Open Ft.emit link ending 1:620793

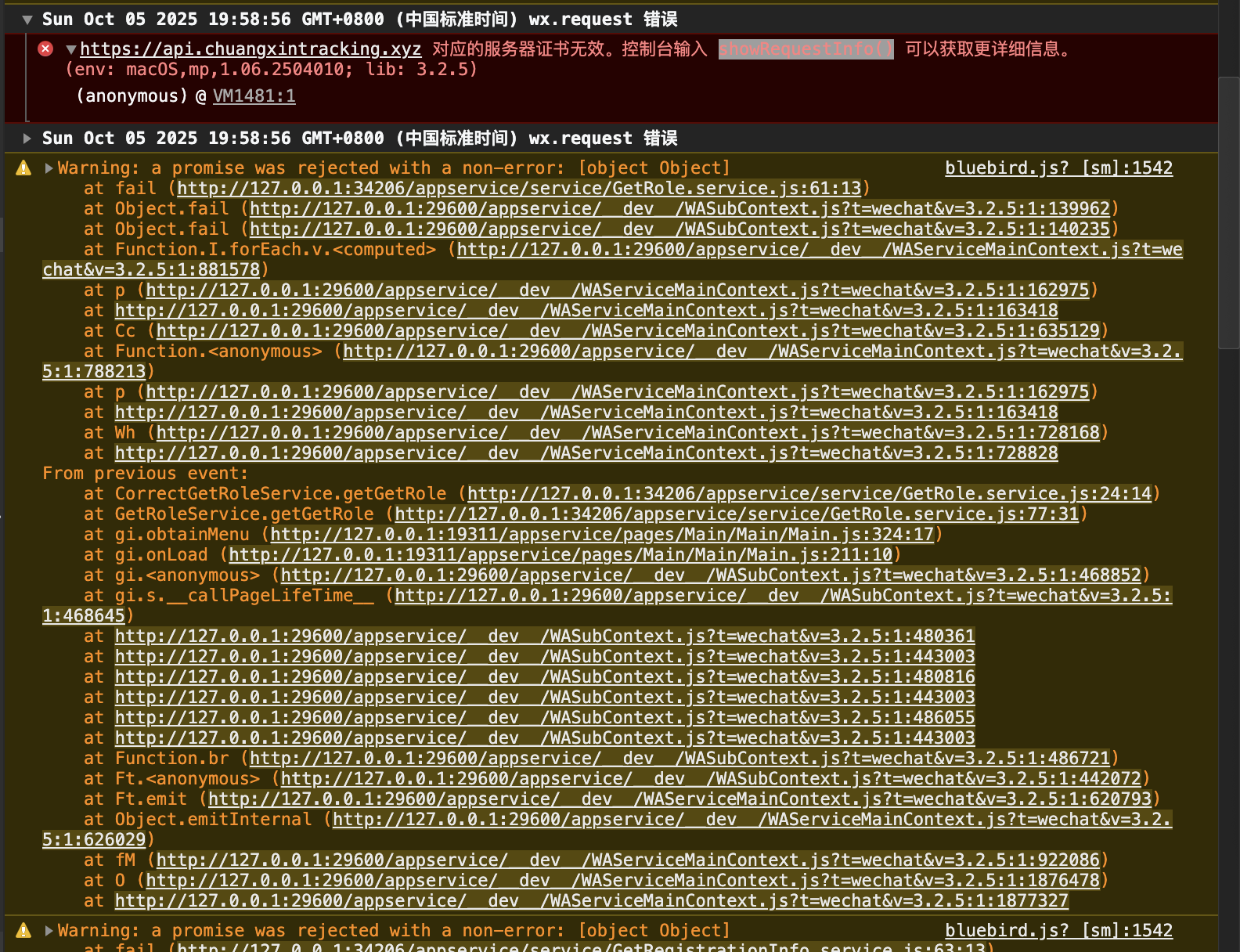pyautogui.click(x=679, y=799)
